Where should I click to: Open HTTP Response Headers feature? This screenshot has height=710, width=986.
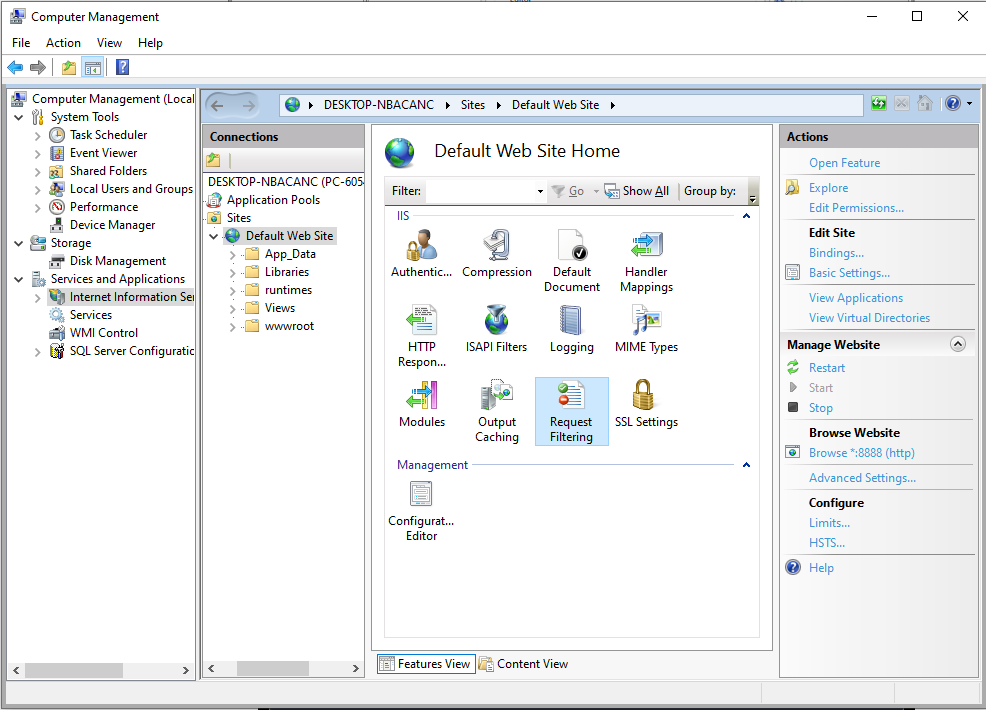click(421, 336)
